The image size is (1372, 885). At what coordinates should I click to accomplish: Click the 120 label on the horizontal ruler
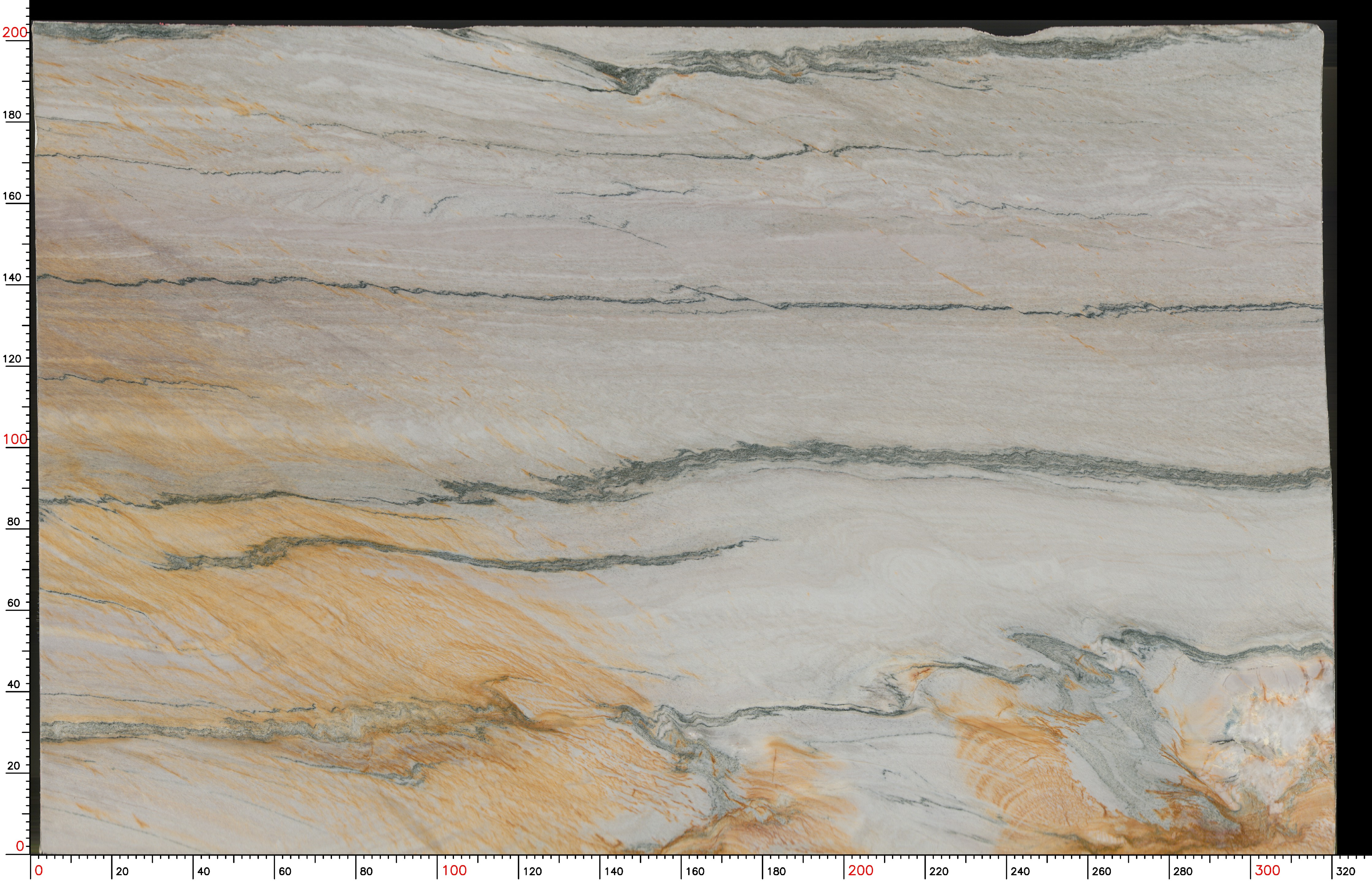click(532, 871)
